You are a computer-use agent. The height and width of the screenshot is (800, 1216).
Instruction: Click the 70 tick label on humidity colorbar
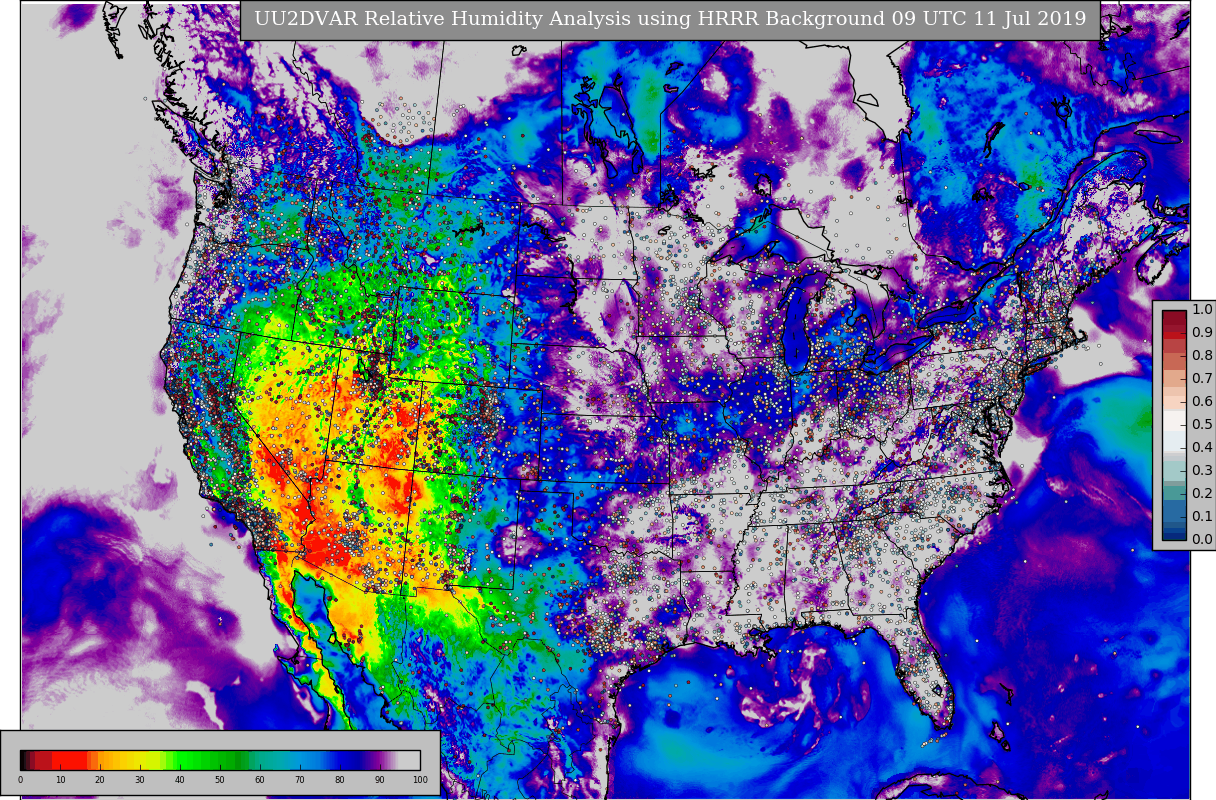coord(300,780)
